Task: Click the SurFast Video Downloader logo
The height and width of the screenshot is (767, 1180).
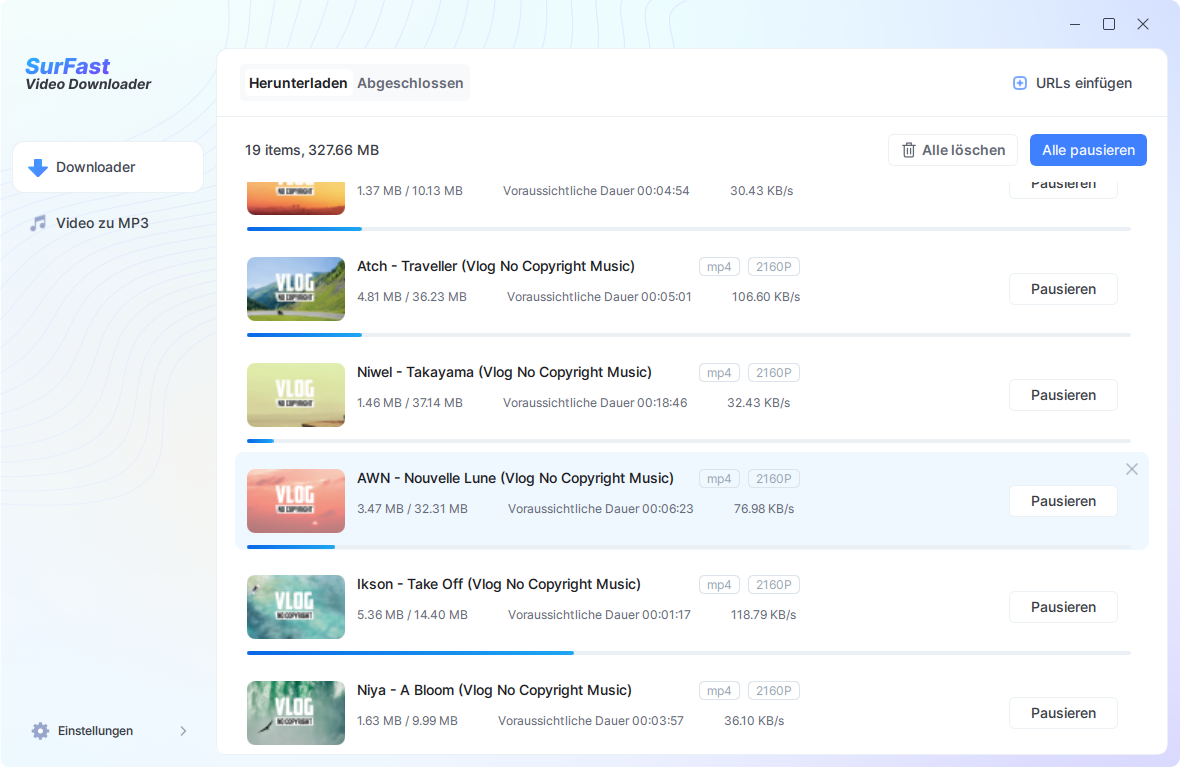Action: [x=88, y=75]
